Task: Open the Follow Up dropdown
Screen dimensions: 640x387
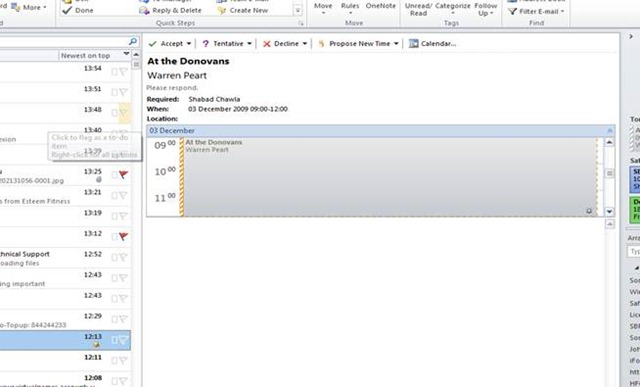Action: pyautogui.click(x=486, y=9)
